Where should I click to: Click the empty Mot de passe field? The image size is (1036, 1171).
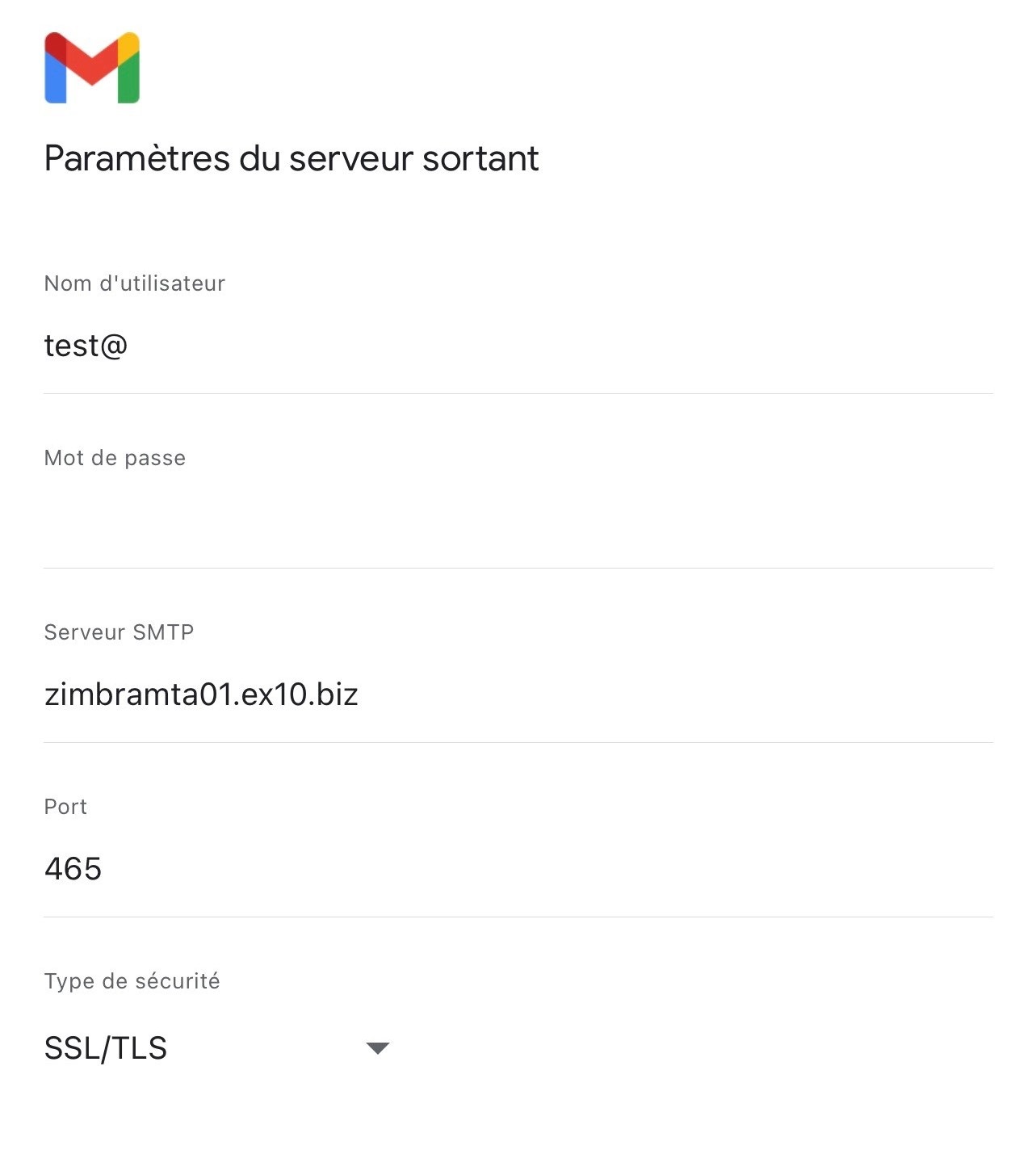point(518,521)
